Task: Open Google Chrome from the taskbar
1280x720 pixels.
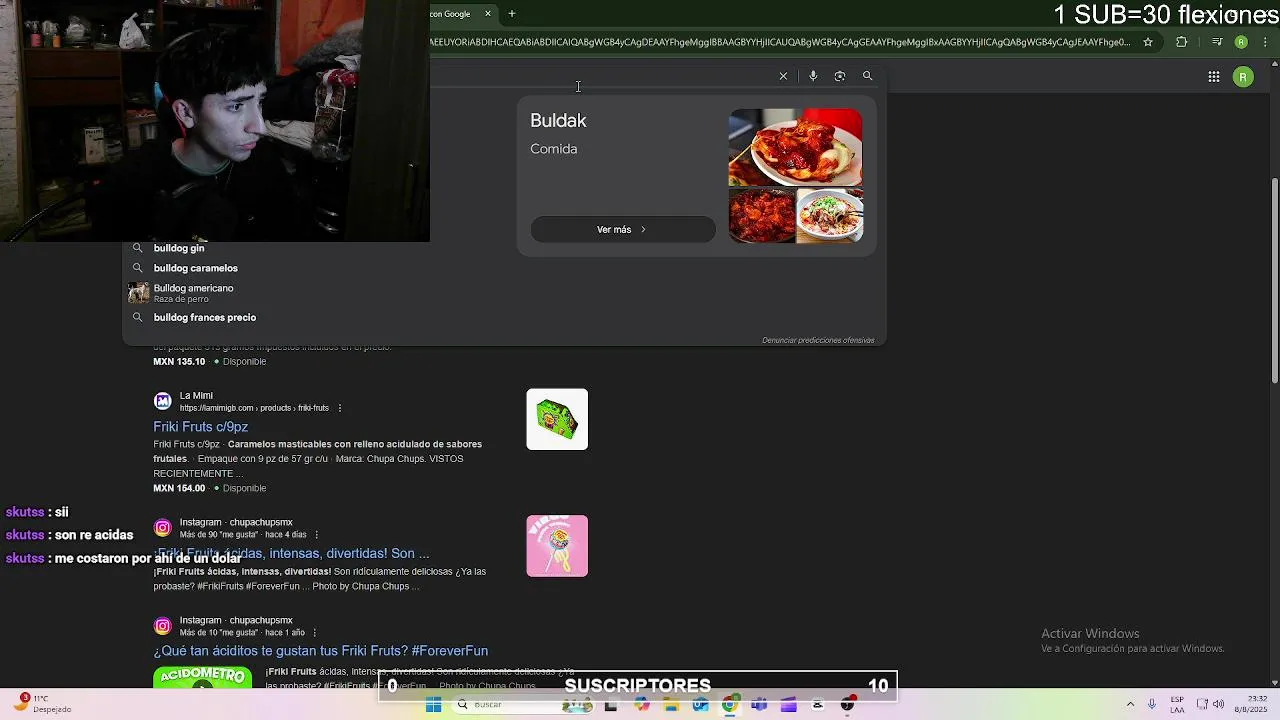Action: 729,705
